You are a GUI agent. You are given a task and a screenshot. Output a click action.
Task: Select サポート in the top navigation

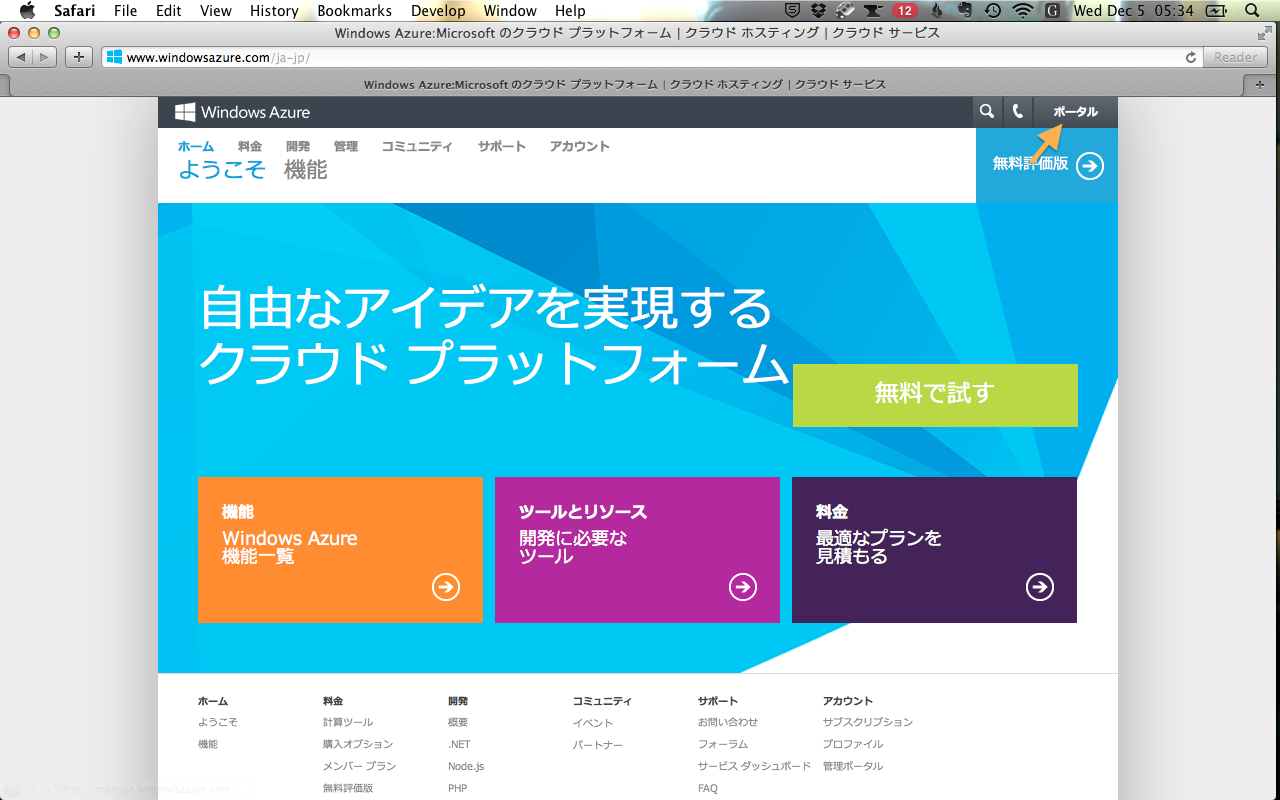coord(501,146)
